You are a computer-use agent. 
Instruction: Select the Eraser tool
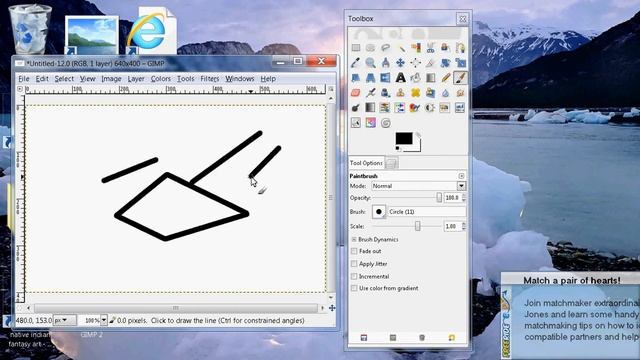[356, 93]
